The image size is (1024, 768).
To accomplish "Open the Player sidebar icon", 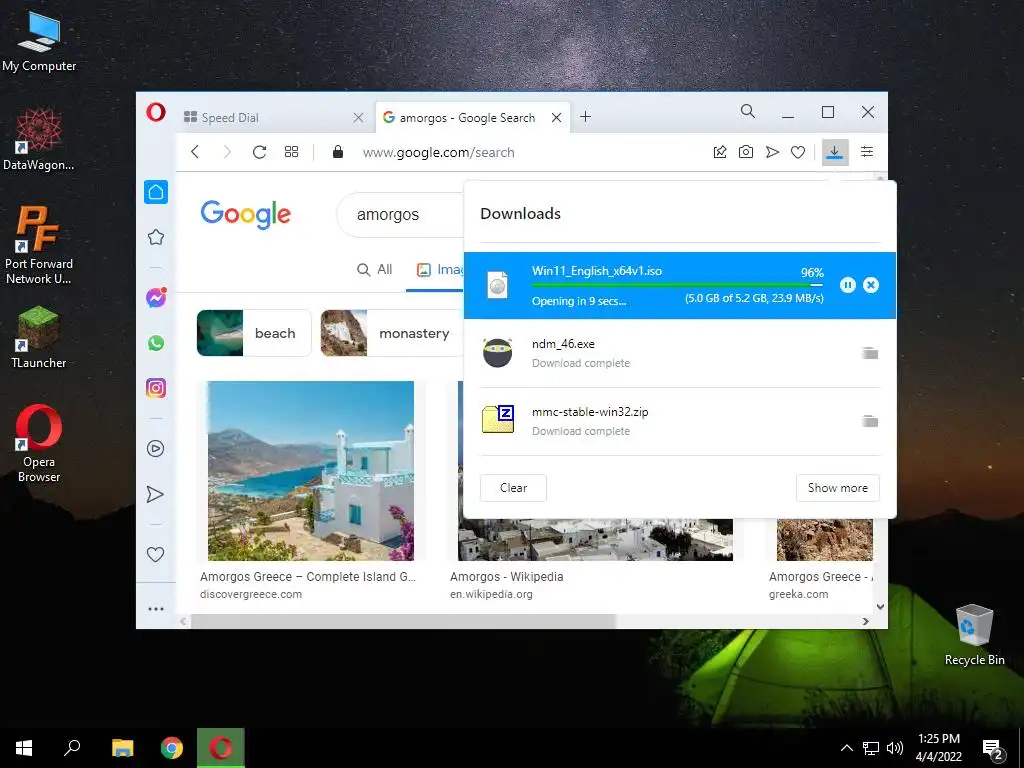I will pos(155,448).
